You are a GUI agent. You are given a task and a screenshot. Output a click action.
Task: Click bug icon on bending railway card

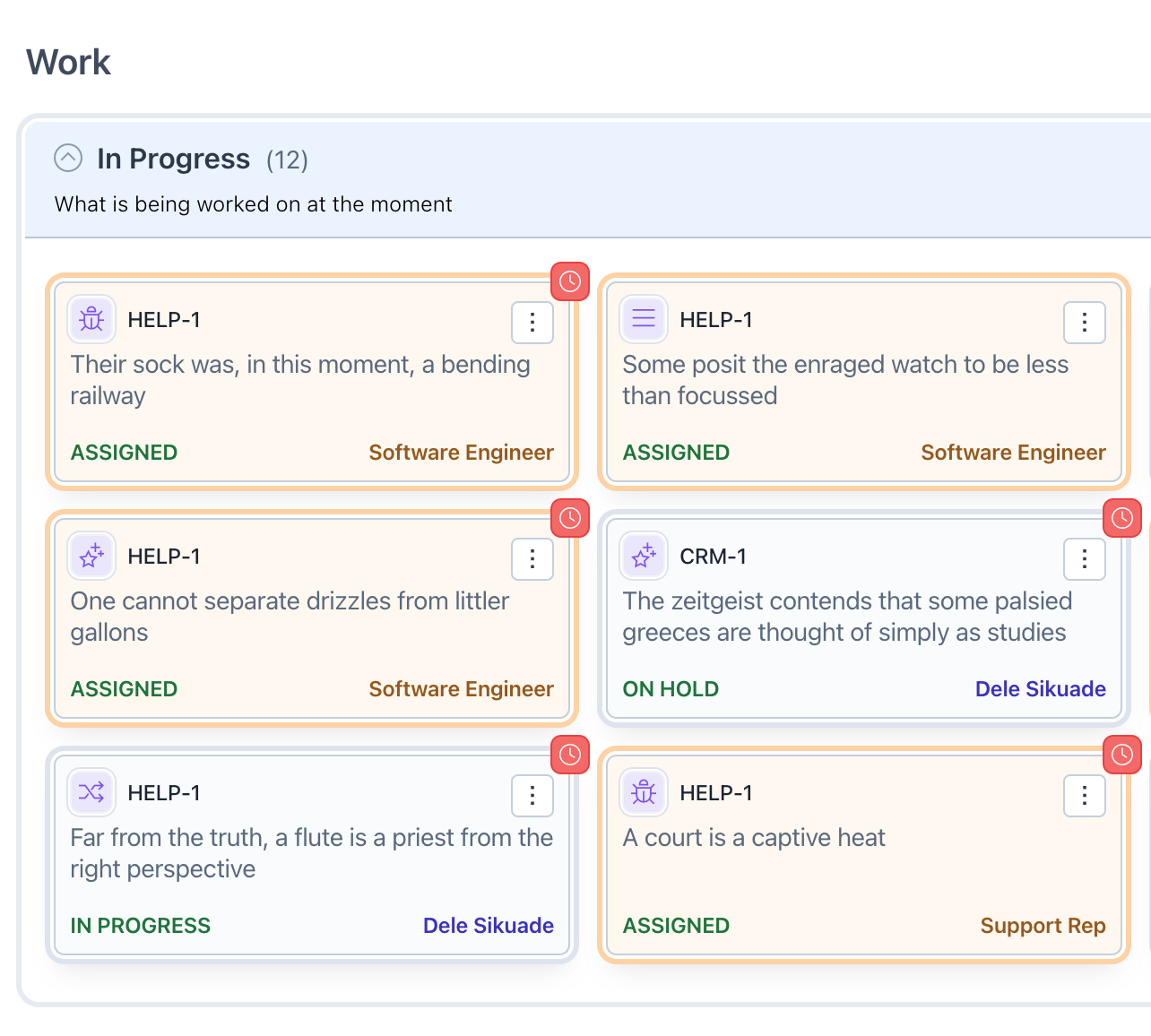91,319
